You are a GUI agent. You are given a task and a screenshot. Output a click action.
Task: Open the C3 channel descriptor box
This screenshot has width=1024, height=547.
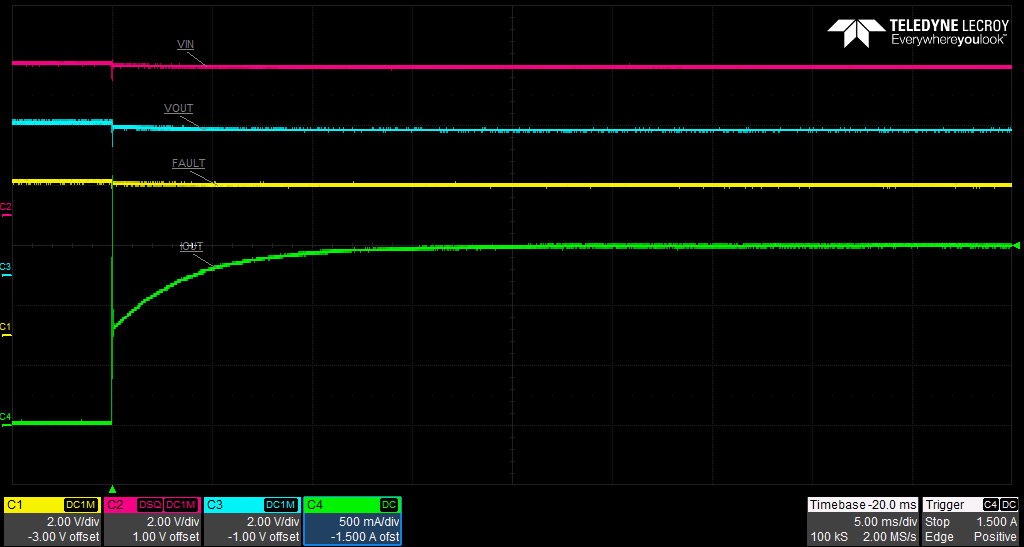(x=252, y=520)
